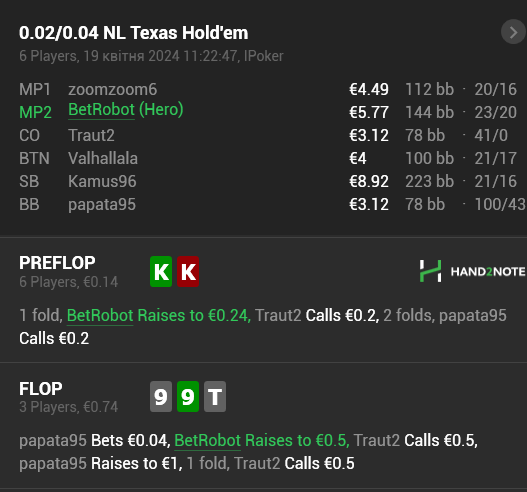The height and width of the screenshot is (492, 527).
Task: Click the Hand2Note logo
Action: point(472,271)
